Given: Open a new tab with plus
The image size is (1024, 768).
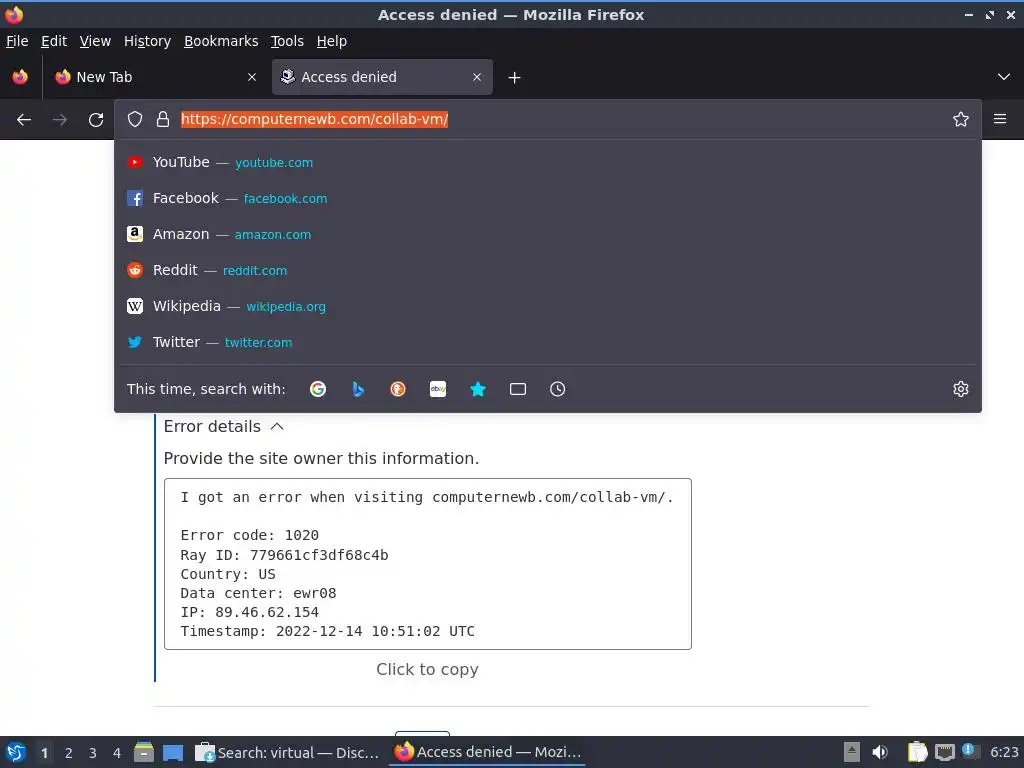Looking at the screenshot, I should click(x=515, y=78).
